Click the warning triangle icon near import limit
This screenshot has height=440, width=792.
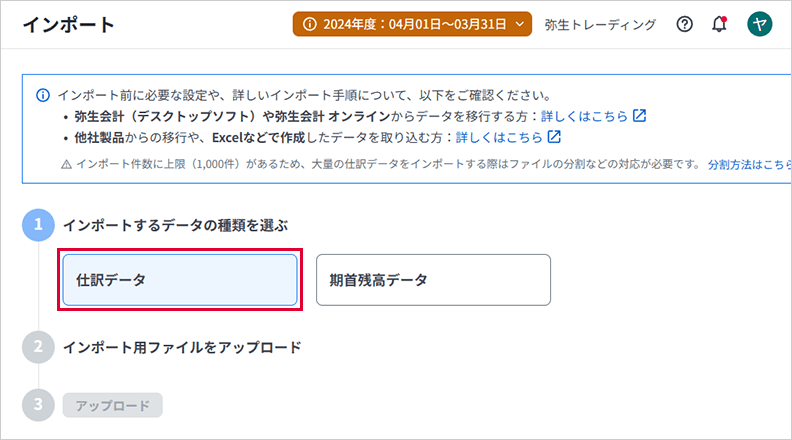tap(66, 164)
